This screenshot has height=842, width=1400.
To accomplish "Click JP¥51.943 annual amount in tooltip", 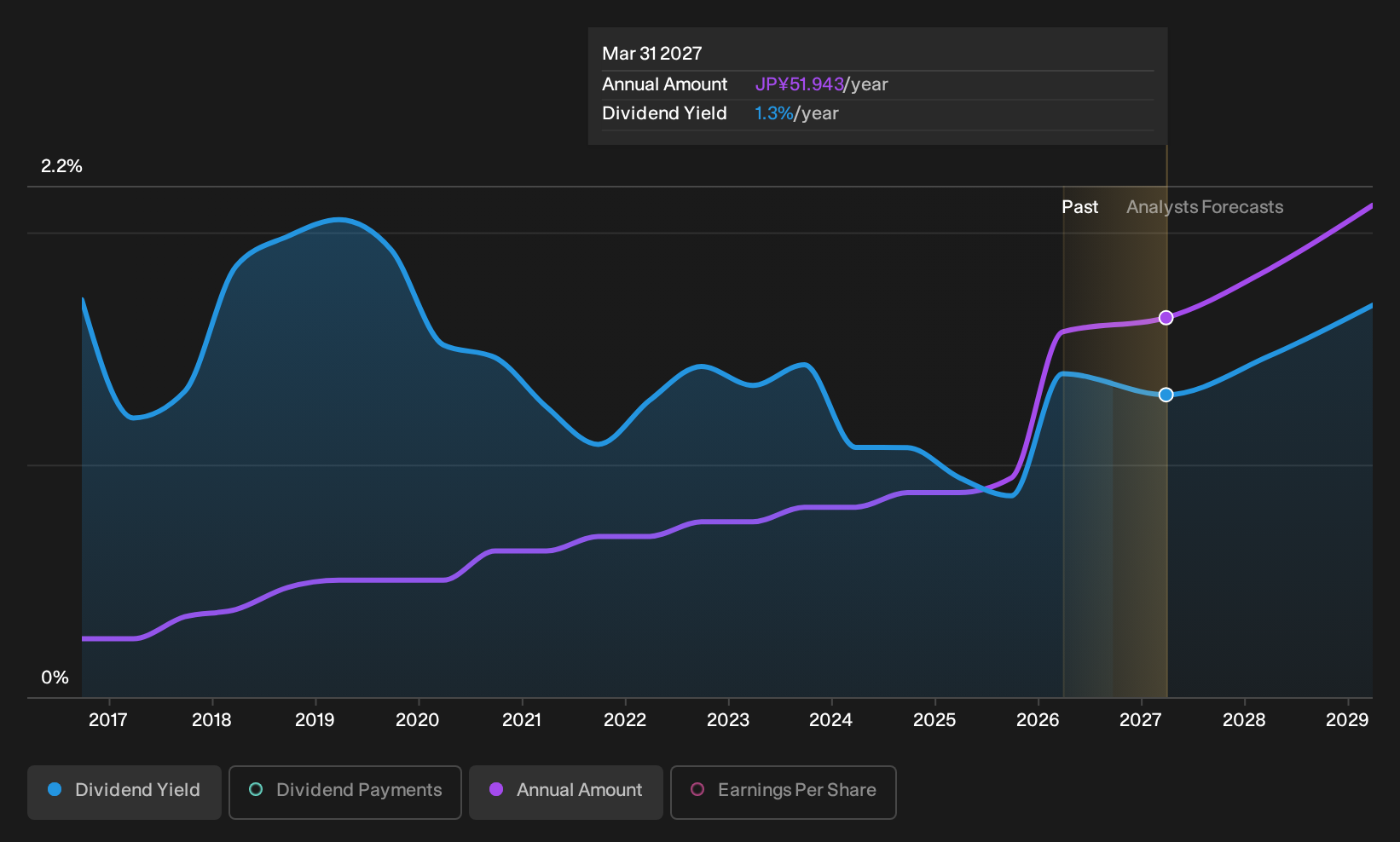I will point(799,84).
